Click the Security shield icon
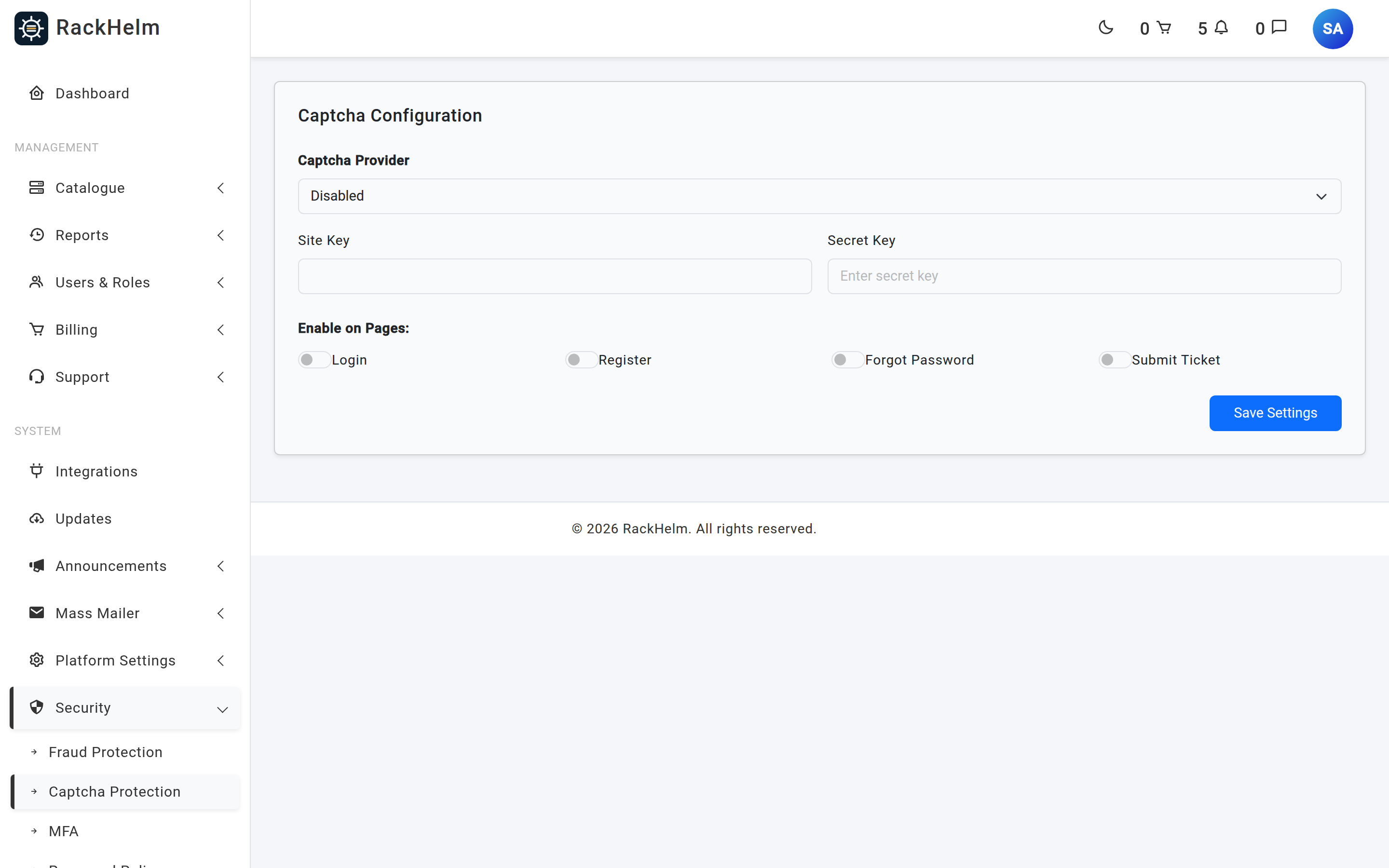1389x868 pixels. click(x=37, y=707)
